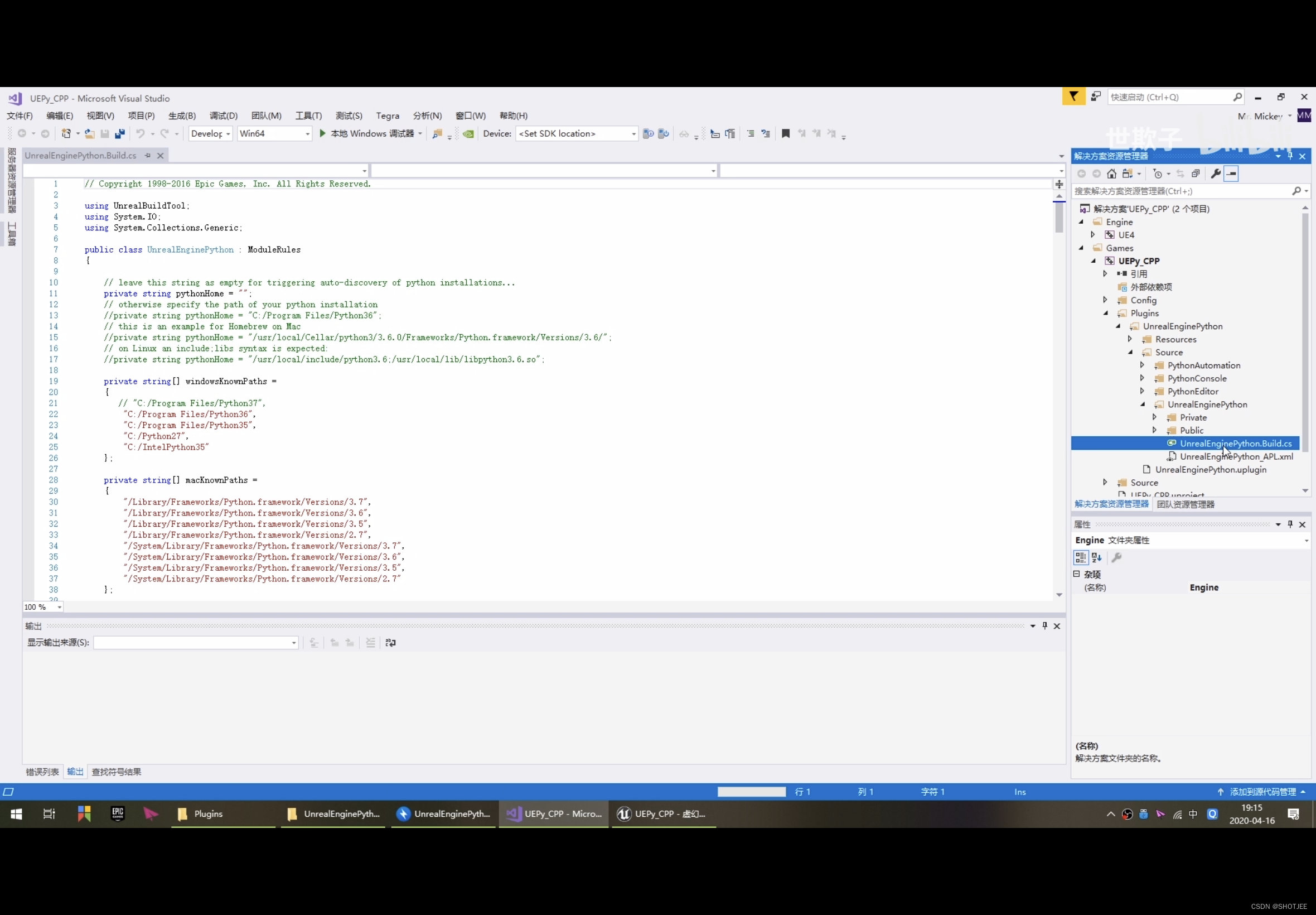Expand the UE4 project node
This screenshot has width=1316, height=915.
coord(1093,234)
